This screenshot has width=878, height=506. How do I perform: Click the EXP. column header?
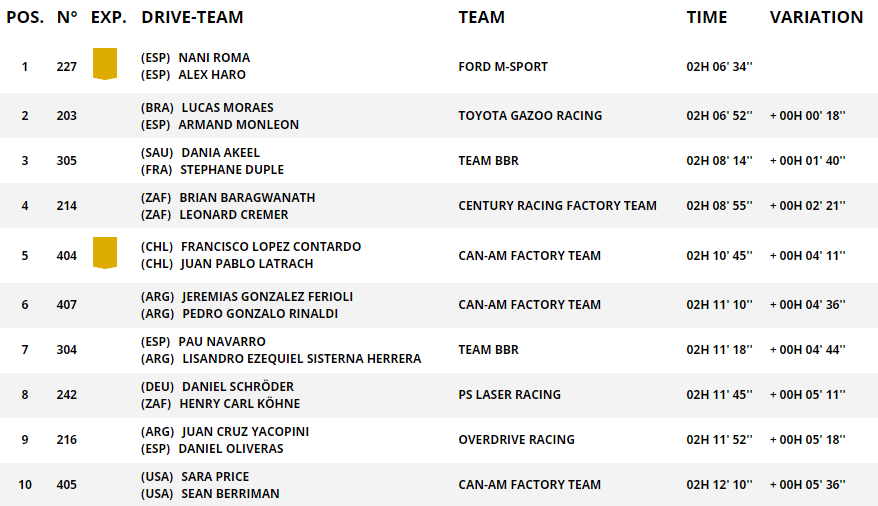[x=107, y=17]
